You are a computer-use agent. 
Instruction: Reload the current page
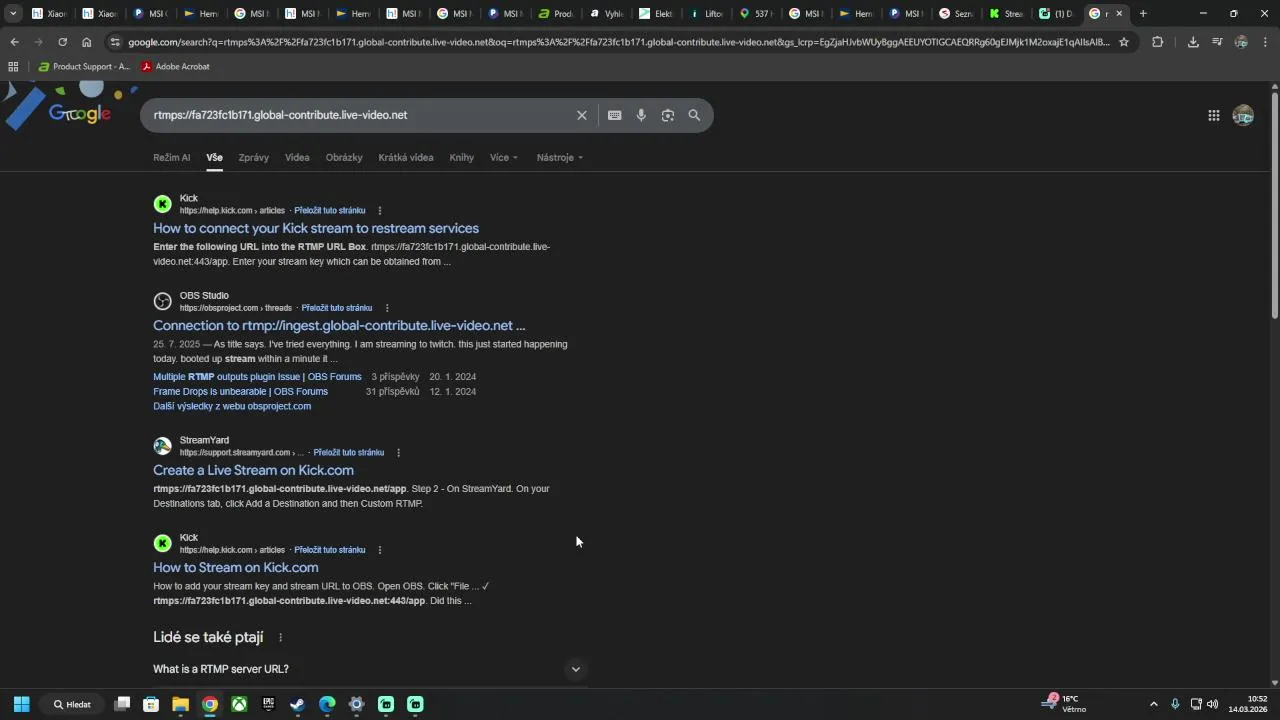click(62, 42)
